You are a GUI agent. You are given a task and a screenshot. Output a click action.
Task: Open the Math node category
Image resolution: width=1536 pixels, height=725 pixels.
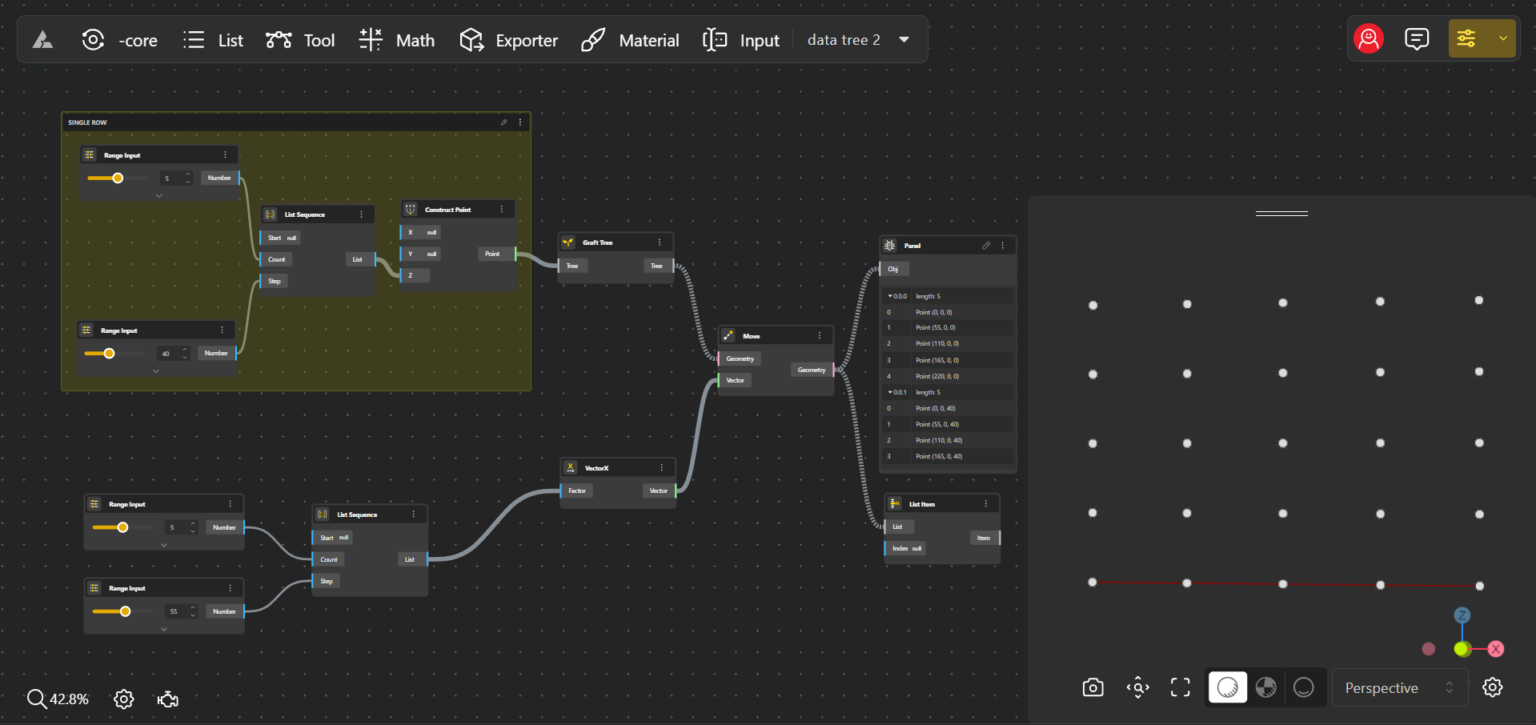coord(397,40)
